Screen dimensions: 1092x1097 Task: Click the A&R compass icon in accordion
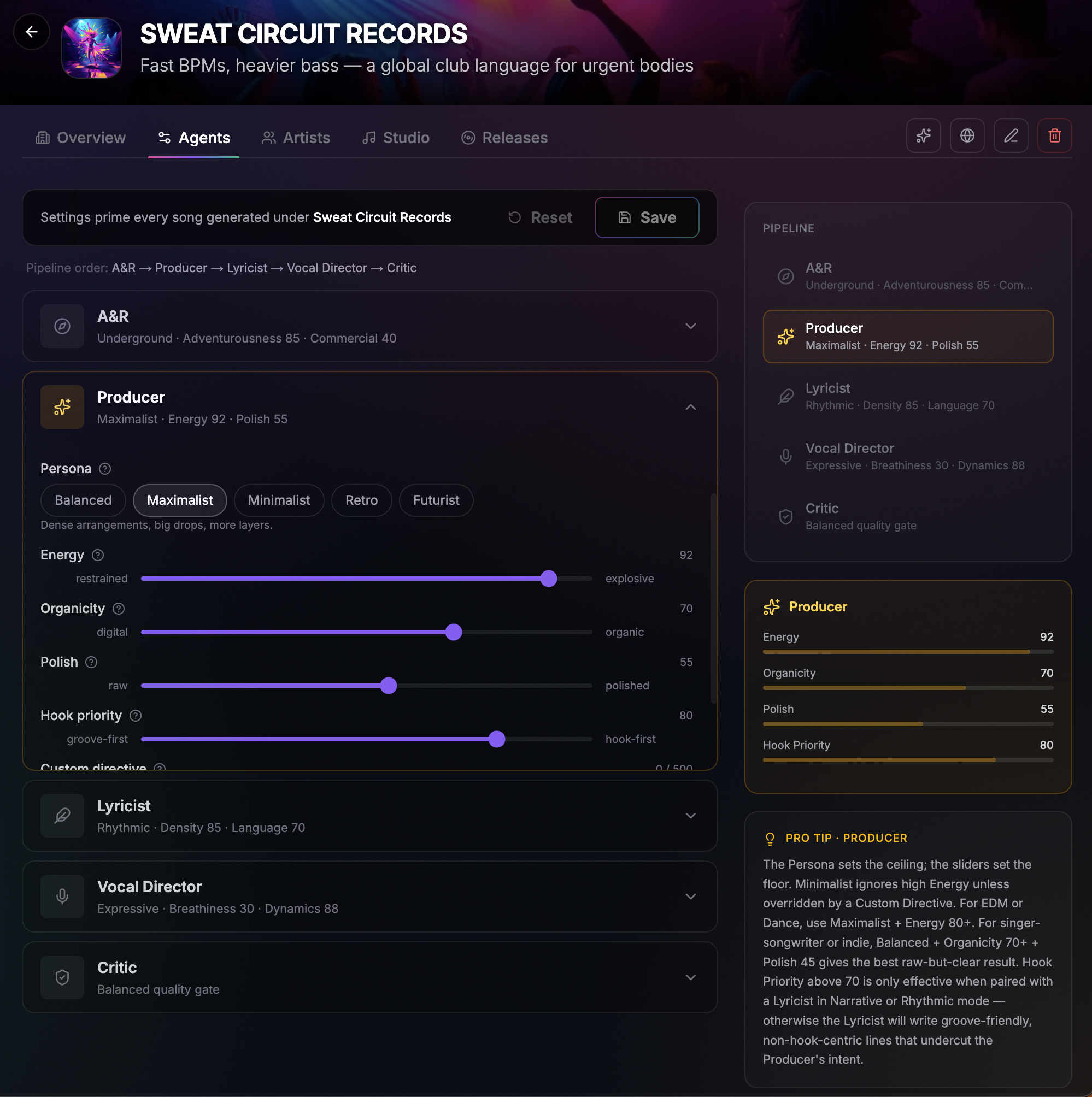(62, 326)
